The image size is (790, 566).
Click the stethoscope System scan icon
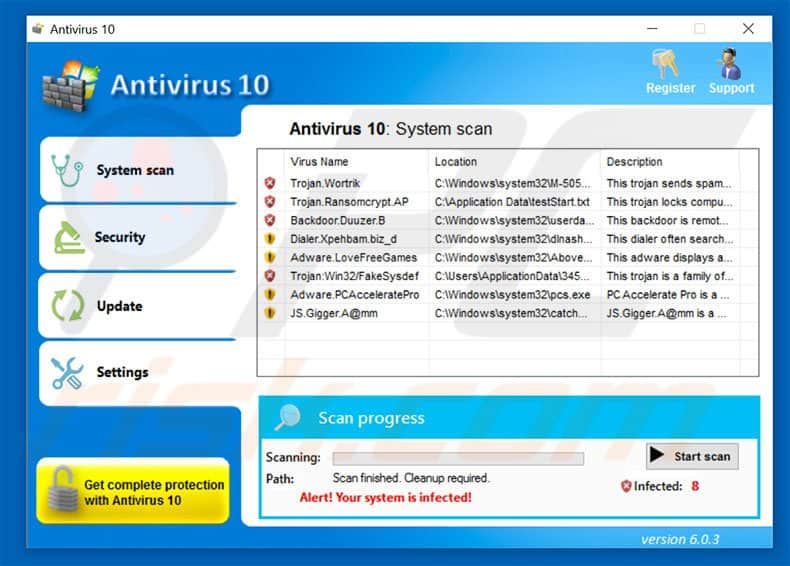[67, 170]
